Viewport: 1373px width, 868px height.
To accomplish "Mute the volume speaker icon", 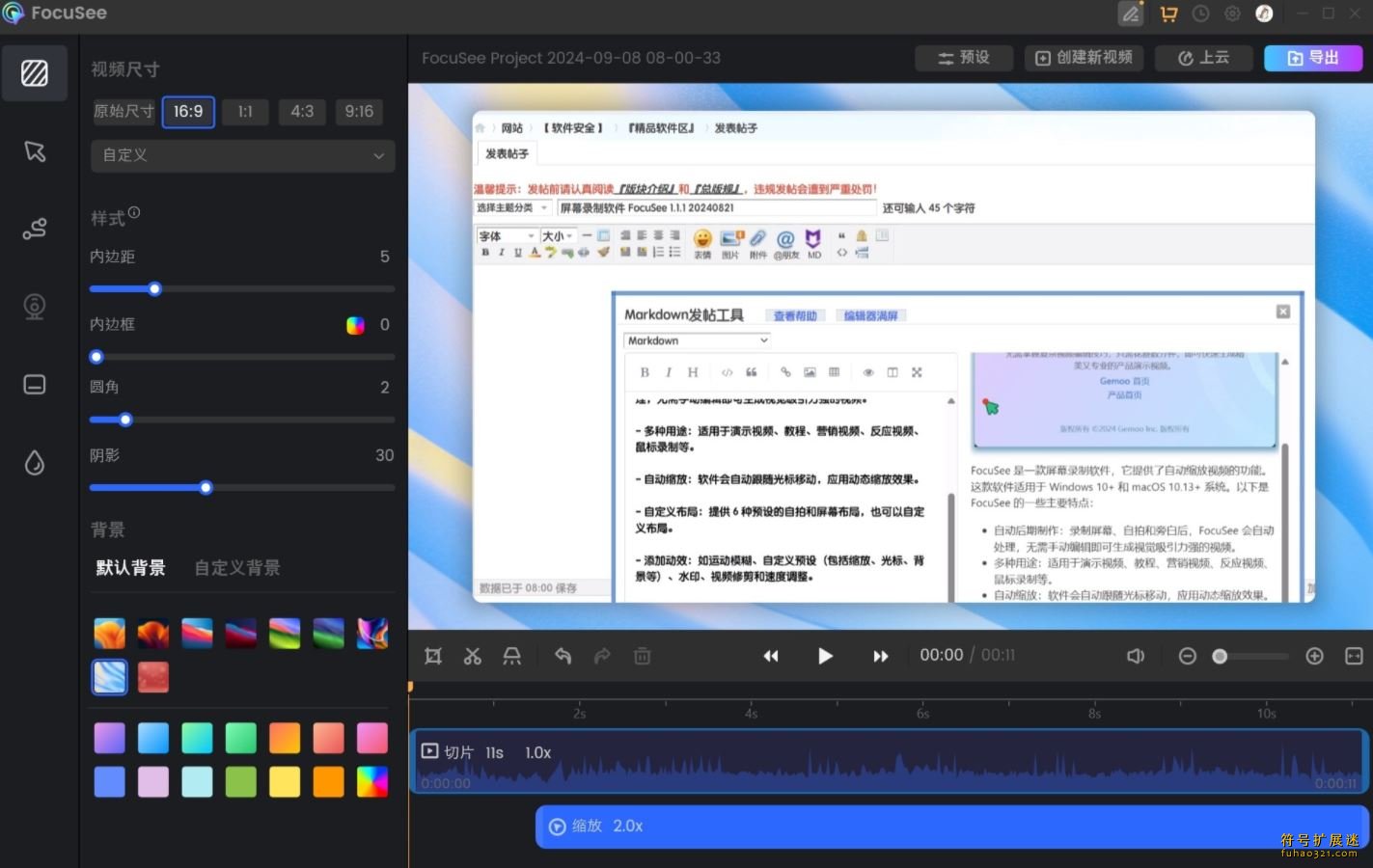I will 1136,656.
